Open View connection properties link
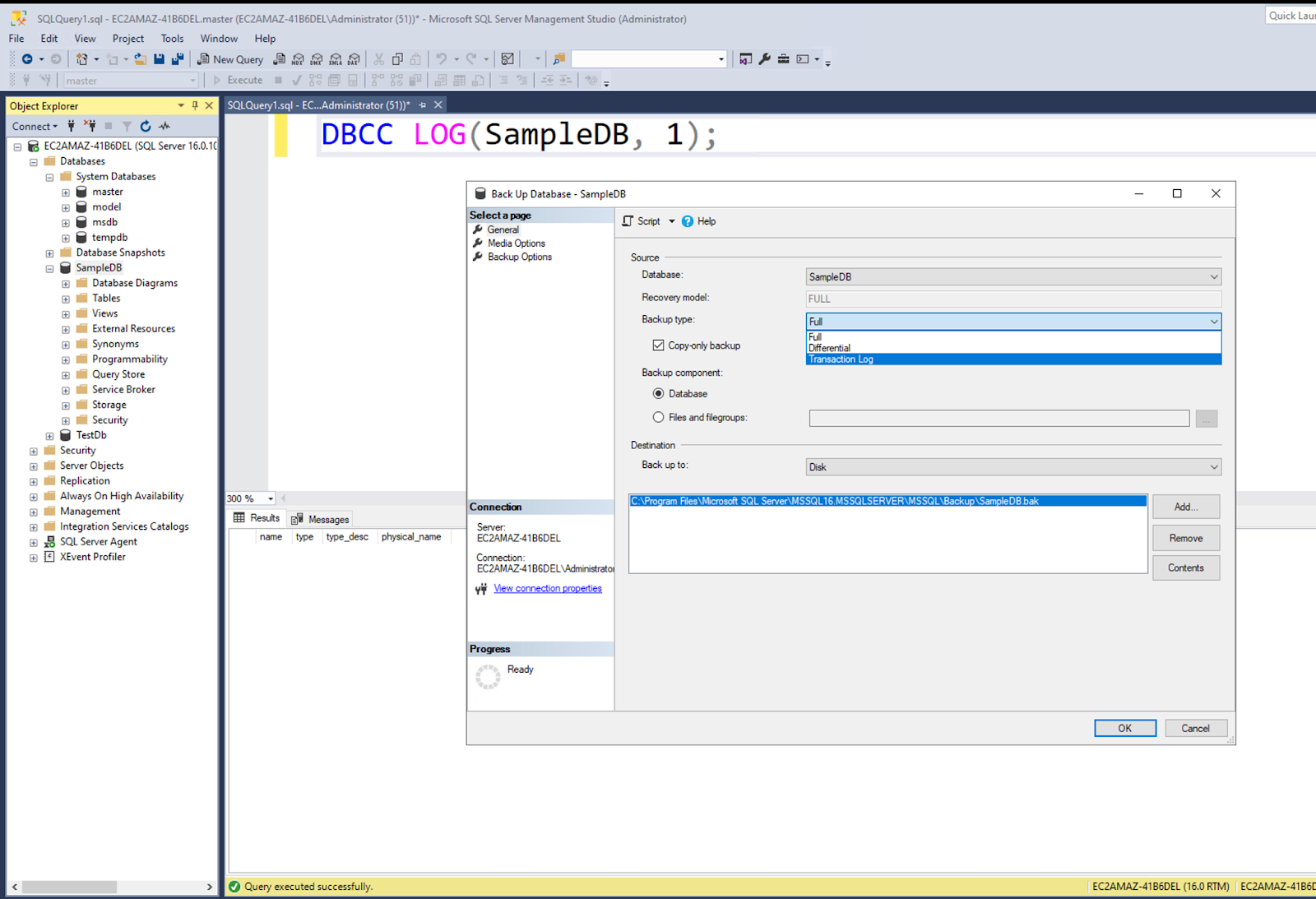Image resolution: width=1316 pixels, height=899 pixels. 547,588
